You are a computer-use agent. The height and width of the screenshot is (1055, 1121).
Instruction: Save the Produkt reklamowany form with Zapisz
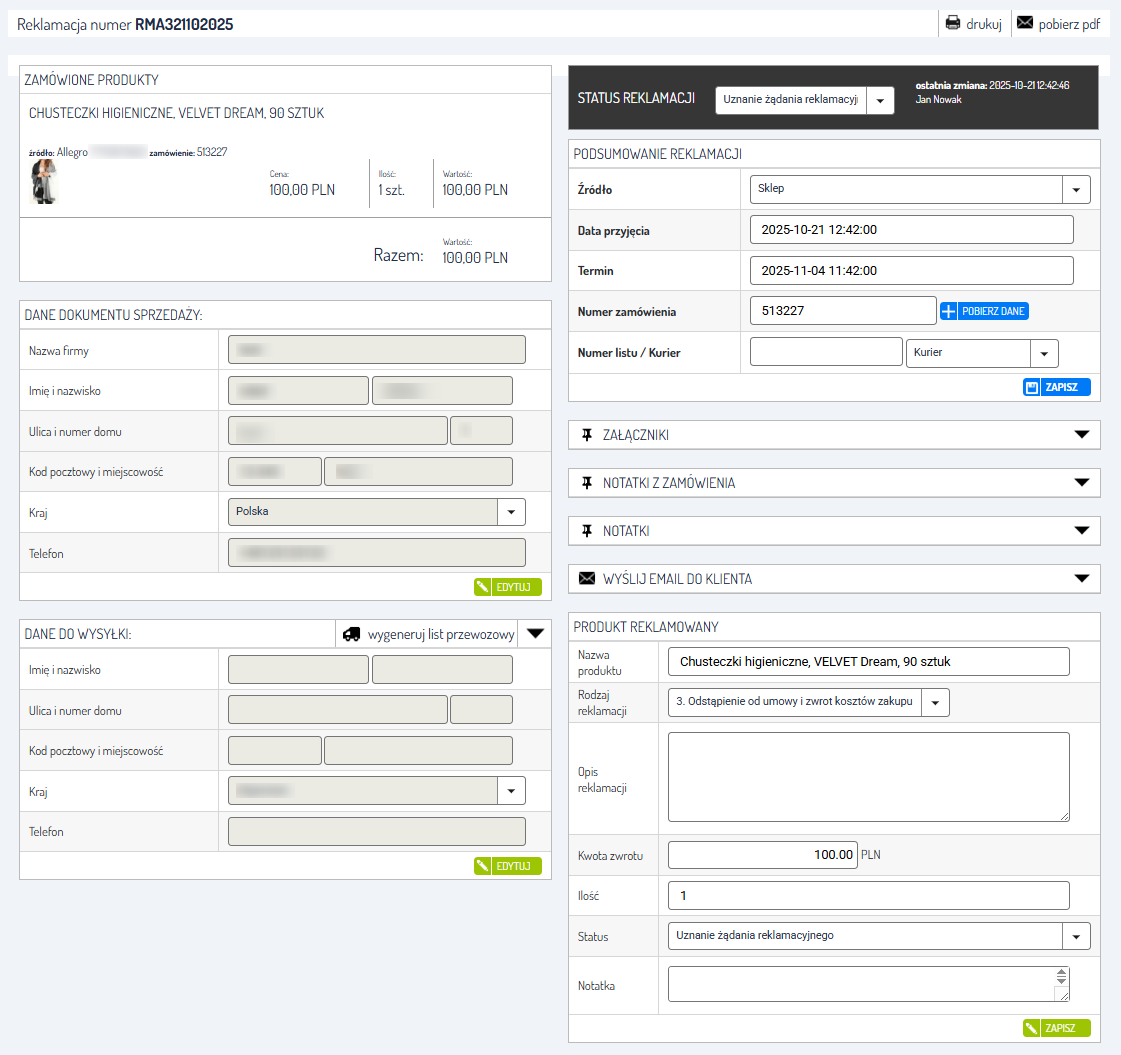[x=1056, y=1028]
